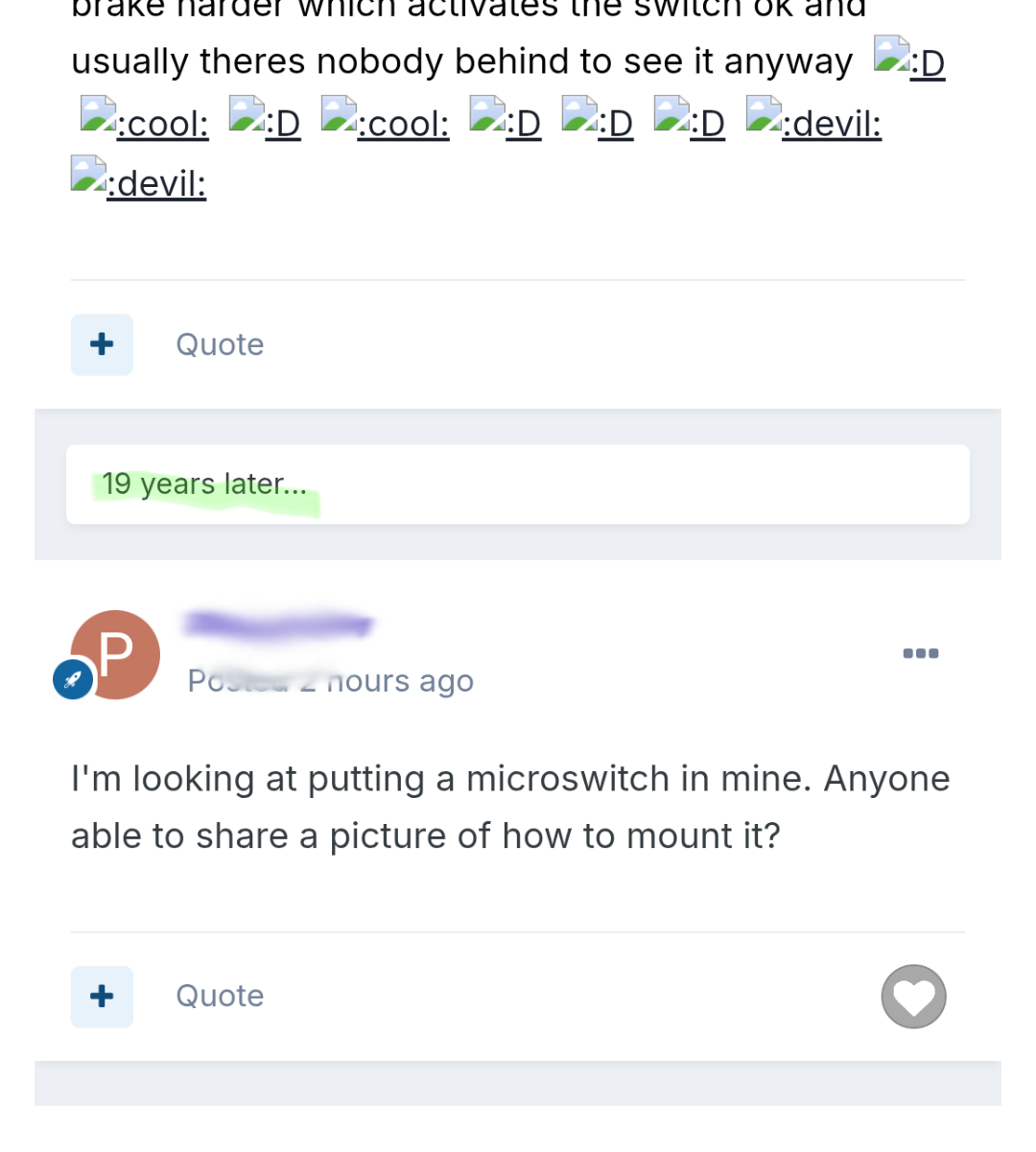Screen dimensions: 1036x1152
Task: Click the :D just before the first :devil:
Action: (x=689, y=122)
